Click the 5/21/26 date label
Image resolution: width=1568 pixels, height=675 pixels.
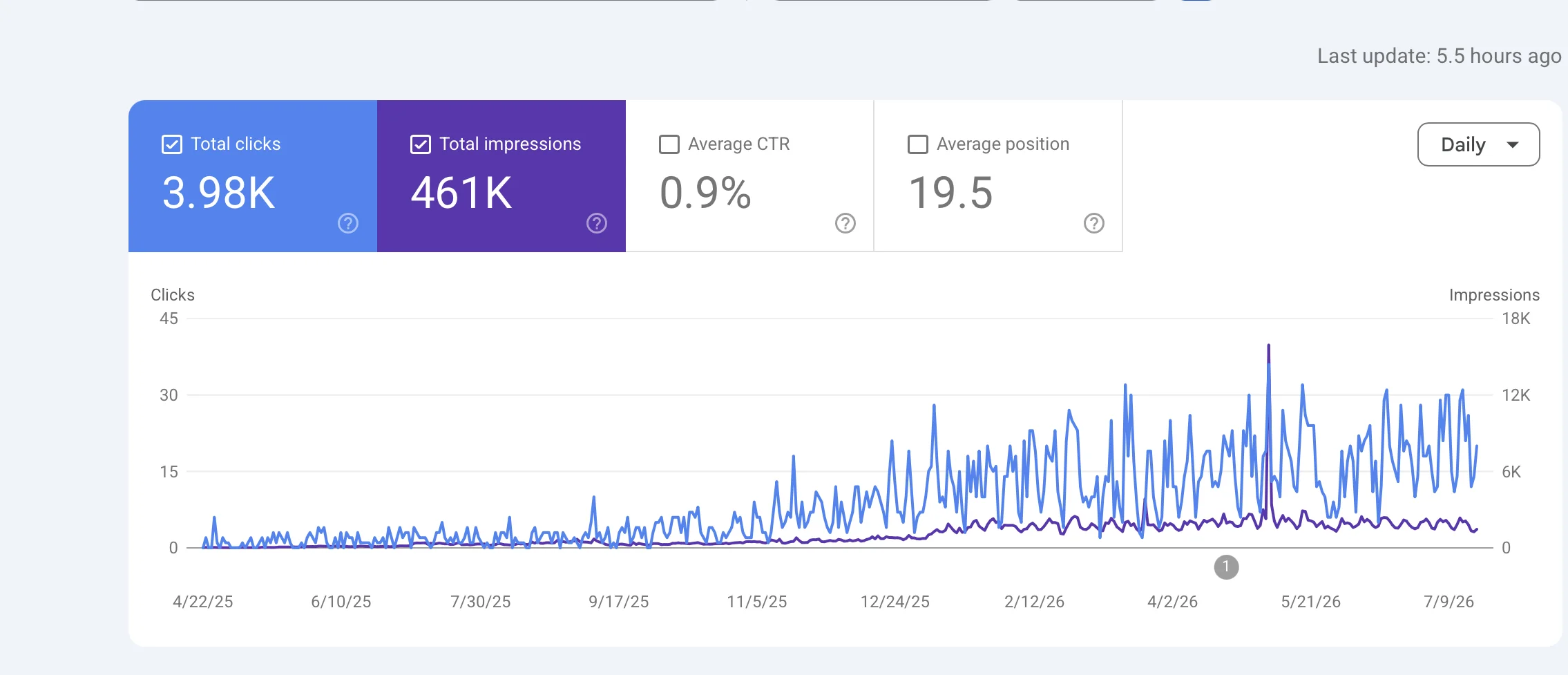[1311, 602]
